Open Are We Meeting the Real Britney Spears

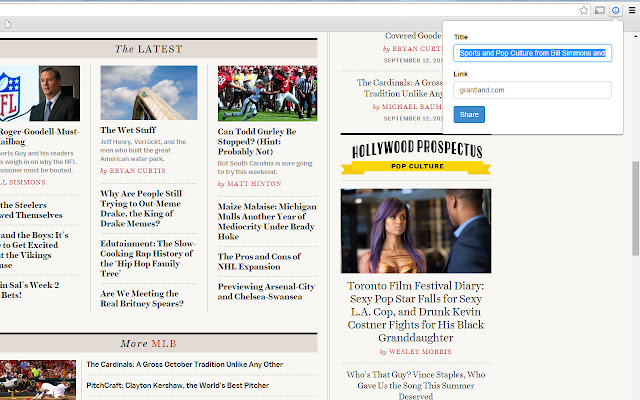pyautogui.click(x=142, y=298)
